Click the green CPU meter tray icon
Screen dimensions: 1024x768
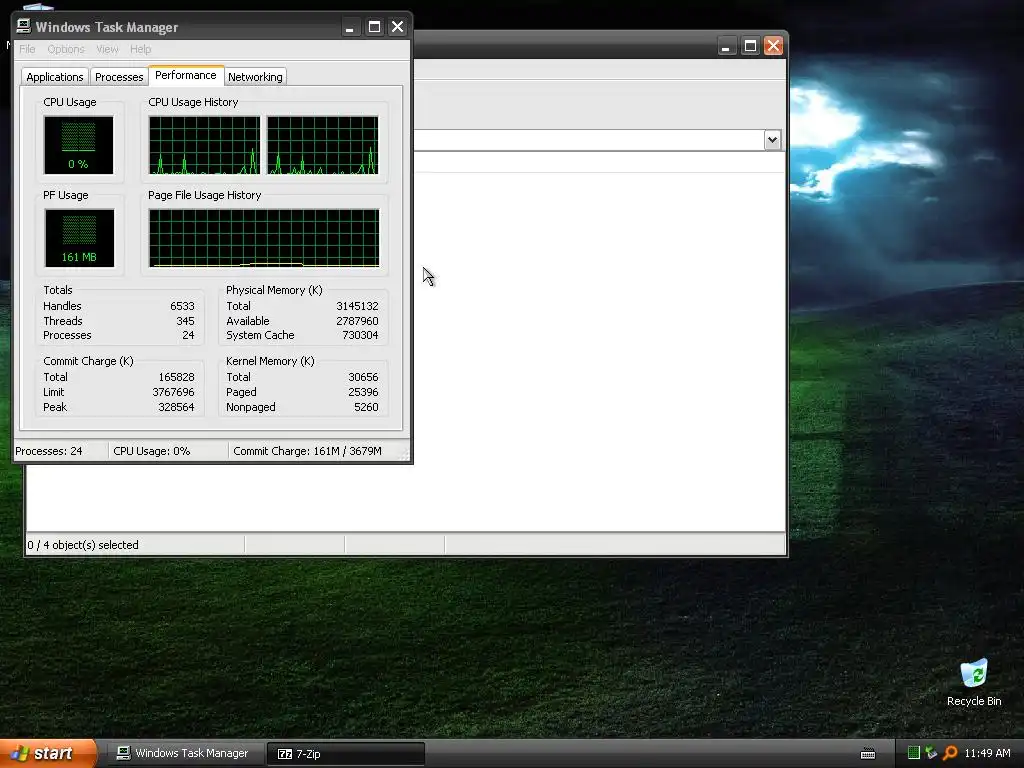(x=914, y=753)
